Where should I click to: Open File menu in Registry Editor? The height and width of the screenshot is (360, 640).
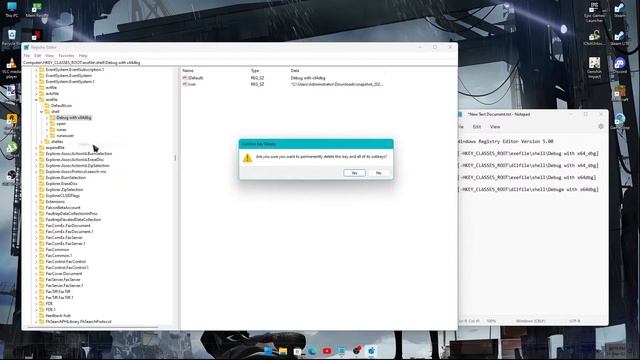pyautogui.click(x=27, y=56)
